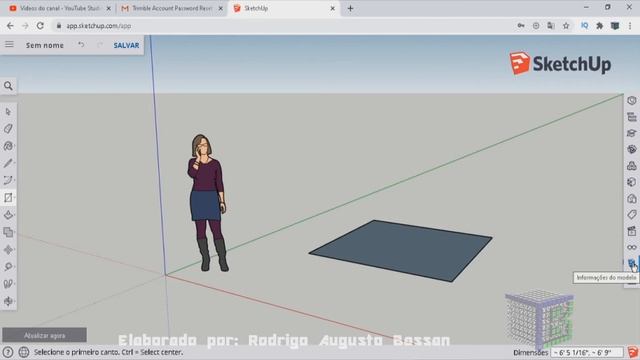The image size is (640, 360).
Task: Close the SketchUp browser tab
Action: 333,8
